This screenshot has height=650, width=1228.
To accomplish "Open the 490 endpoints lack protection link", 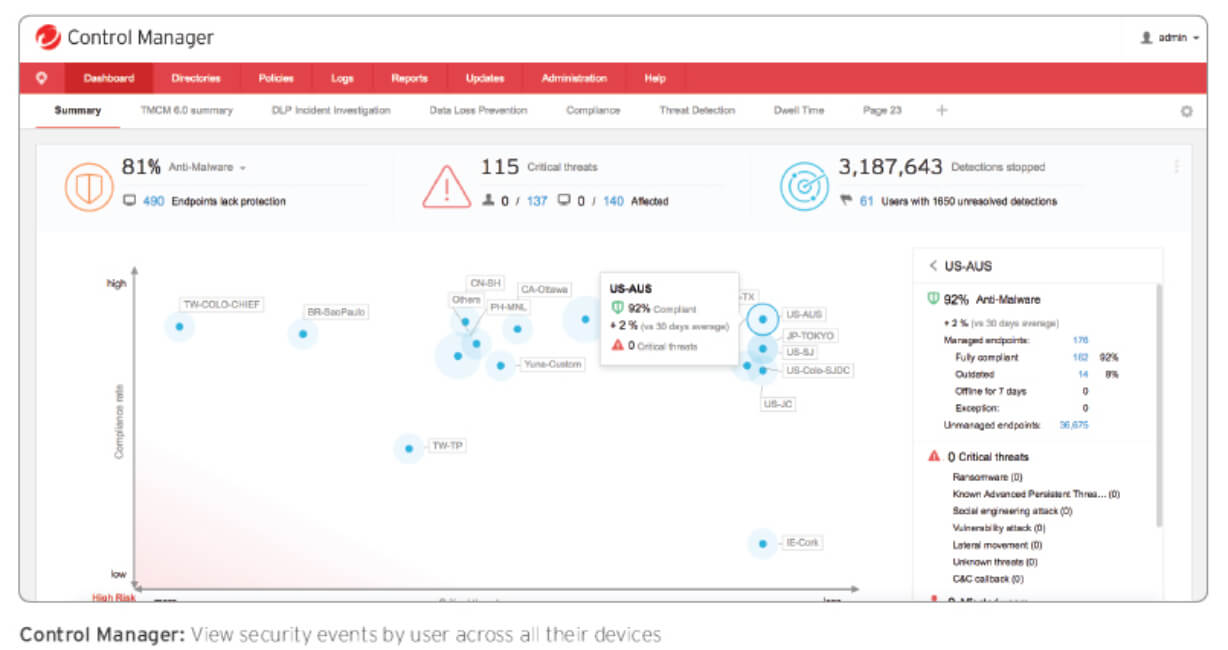I will point(153,201).
